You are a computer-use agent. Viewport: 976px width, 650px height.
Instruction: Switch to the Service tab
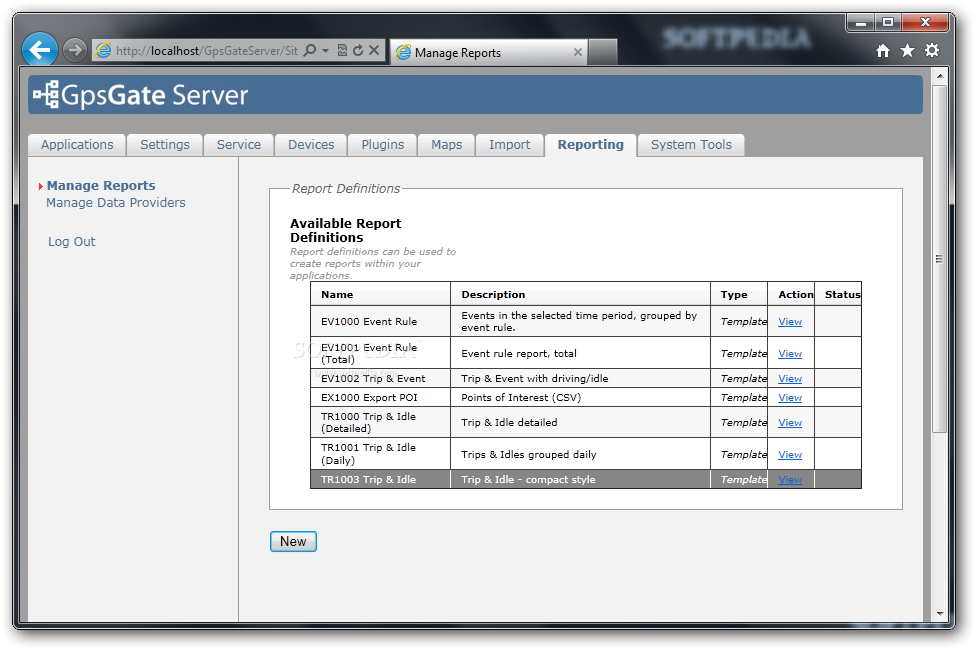[x=239, y=144]
